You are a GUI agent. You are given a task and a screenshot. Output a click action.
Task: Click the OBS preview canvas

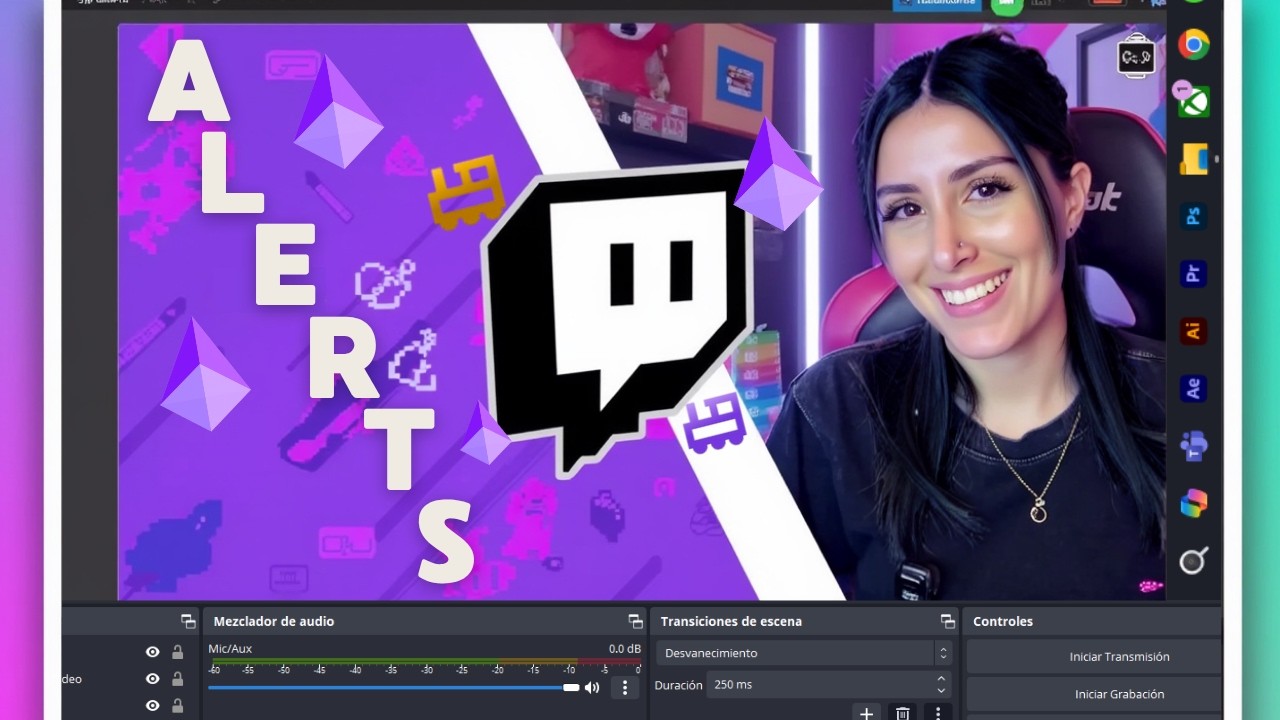(641, 312)
